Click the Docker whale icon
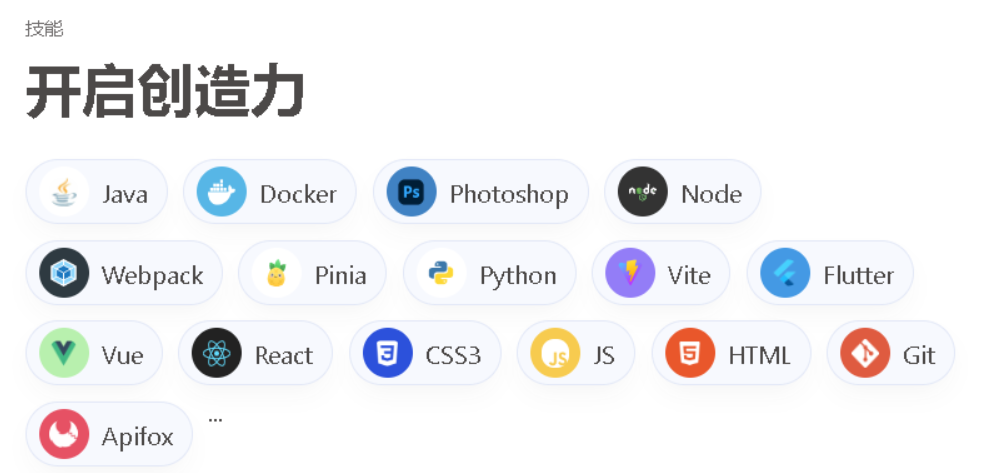This screenshot has height=473, width=998. (x=221, y=192)
